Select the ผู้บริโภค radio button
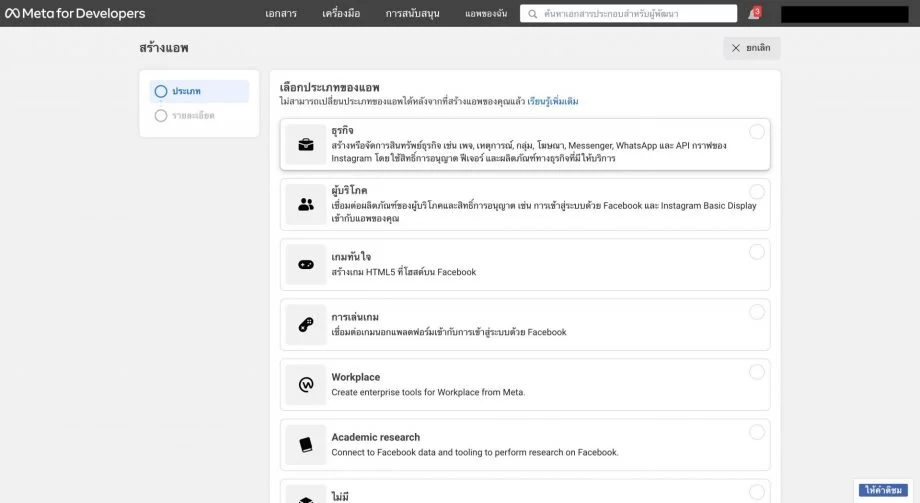Image resolution: width=920 pixels, height=503 pixels. [757, 191]
